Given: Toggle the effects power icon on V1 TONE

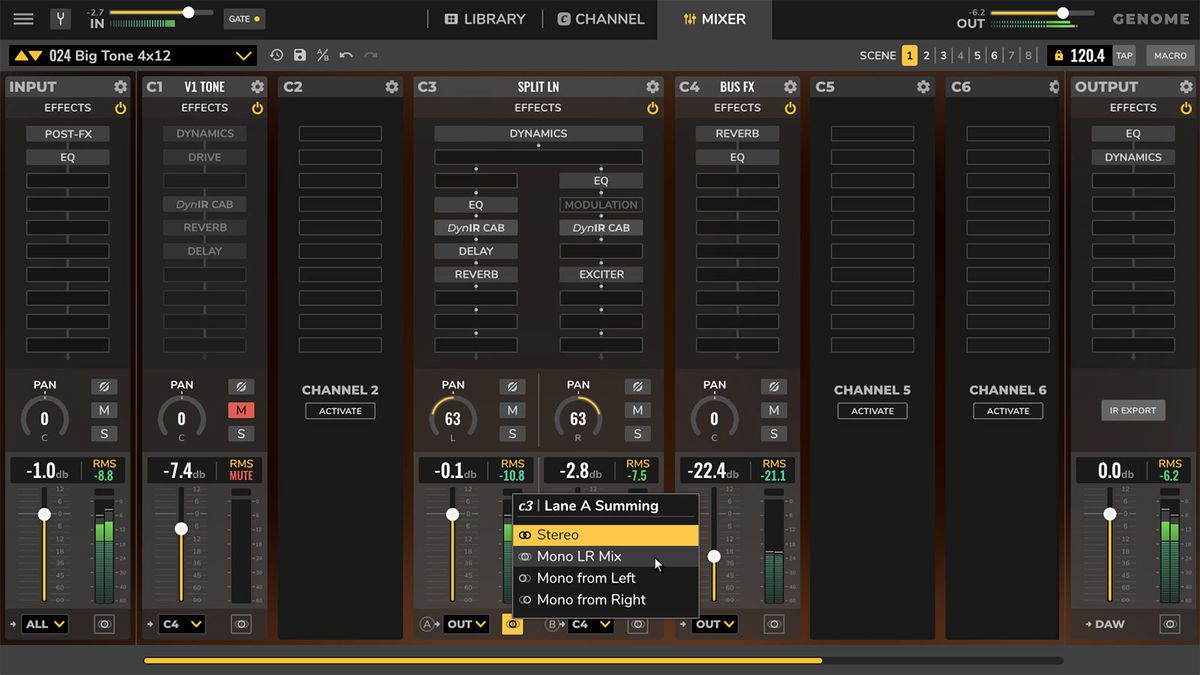Looking at the screenshot, I should click(257, 108).
